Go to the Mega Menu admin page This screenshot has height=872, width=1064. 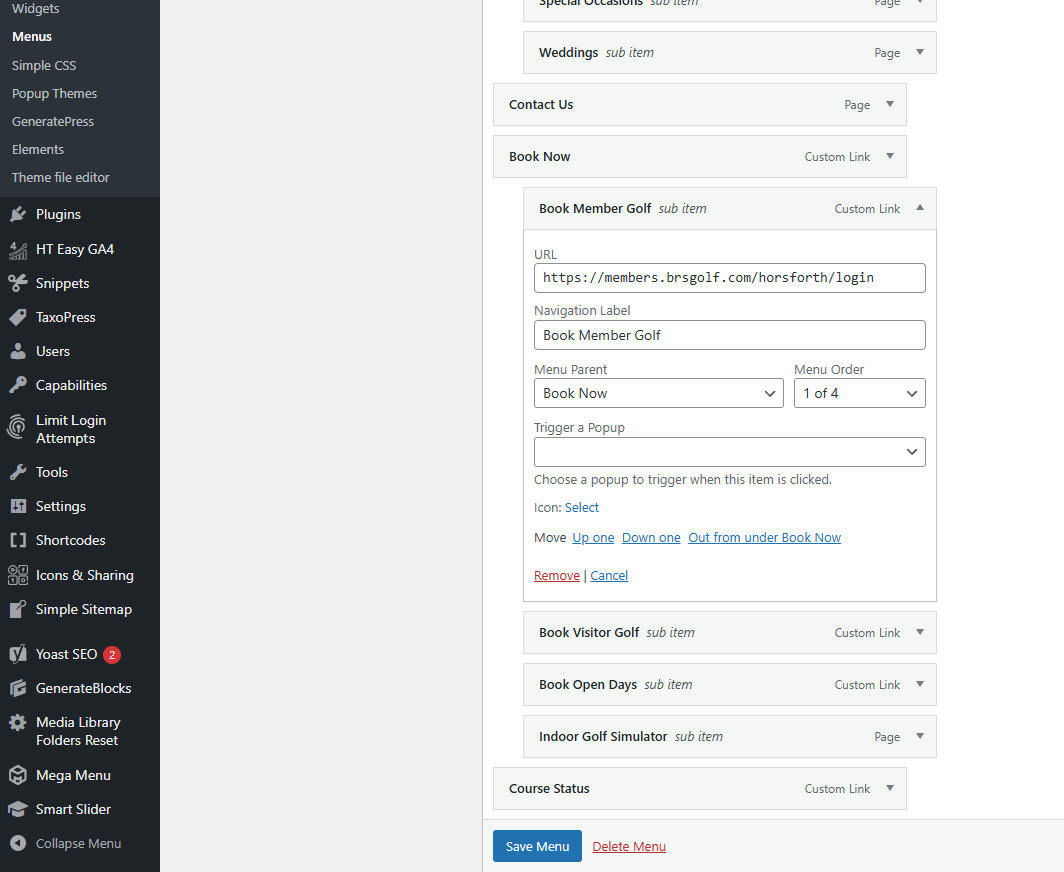pyautogui.click(x=73, y=776)
